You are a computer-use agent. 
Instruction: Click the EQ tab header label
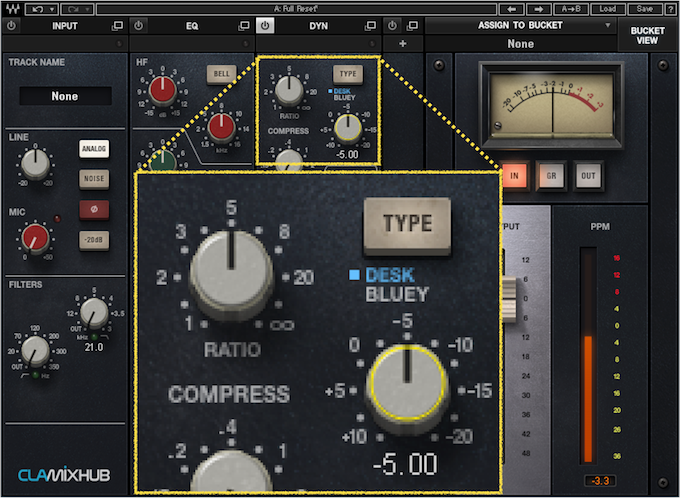coord(192,26)
